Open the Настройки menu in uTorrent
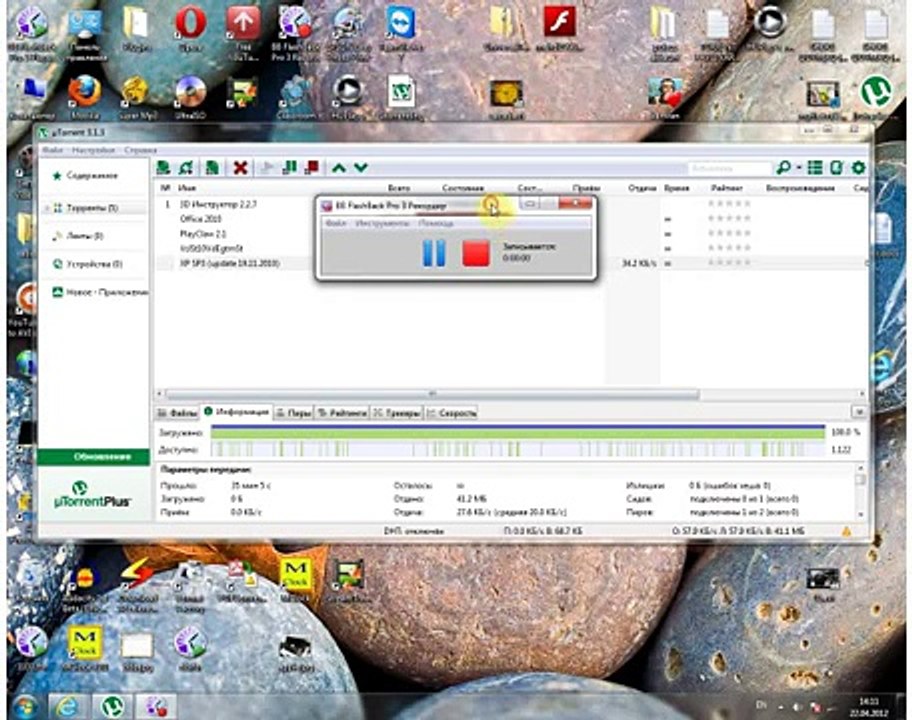 point(94,150)
